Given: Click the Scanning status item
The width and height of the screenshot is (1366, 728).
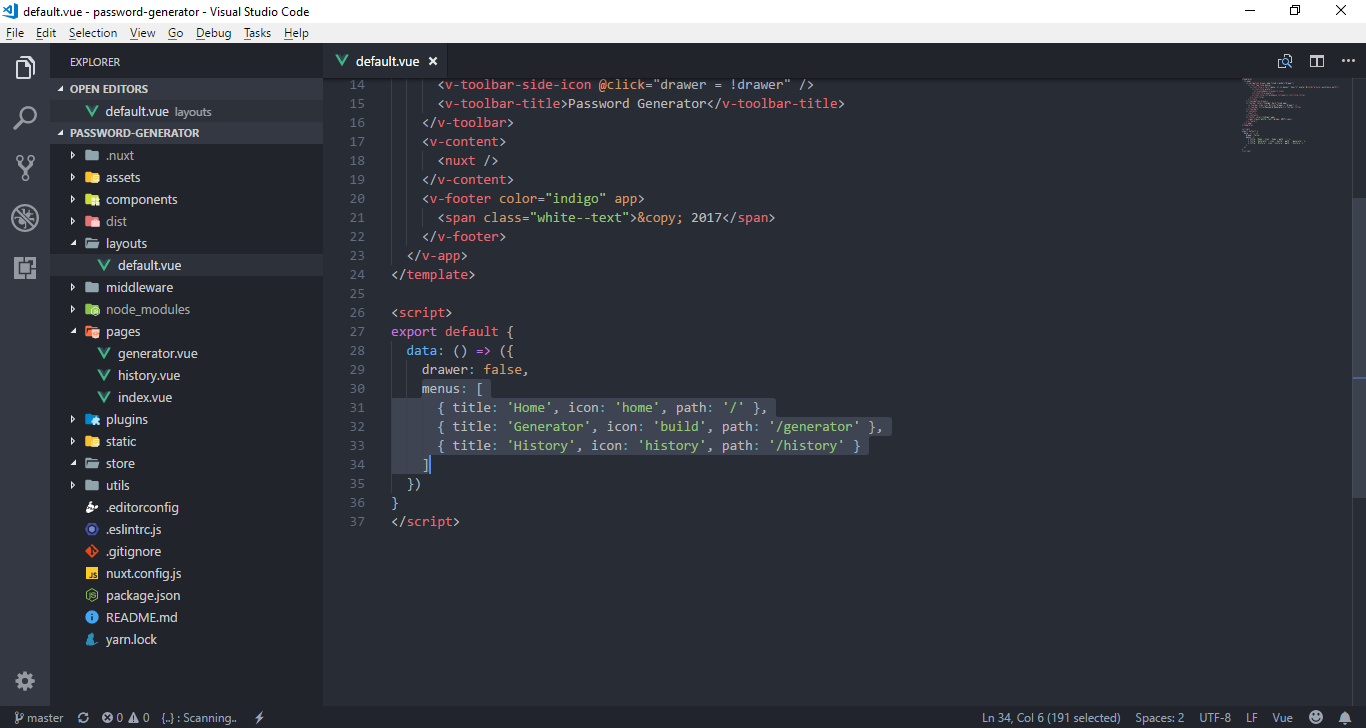Looking at the screenshot, I should tap(199, 717).
